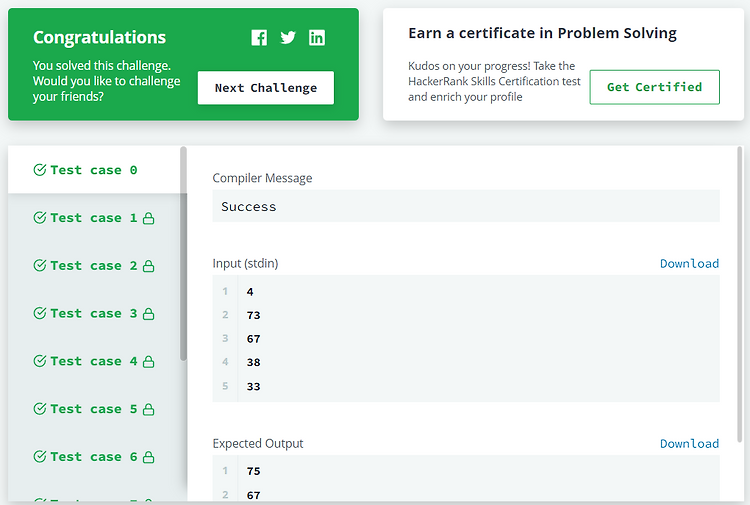Click the lock icon on Test case 5
Image resolution: width=750 pixels, height=505 pixels.
(149, 409)
